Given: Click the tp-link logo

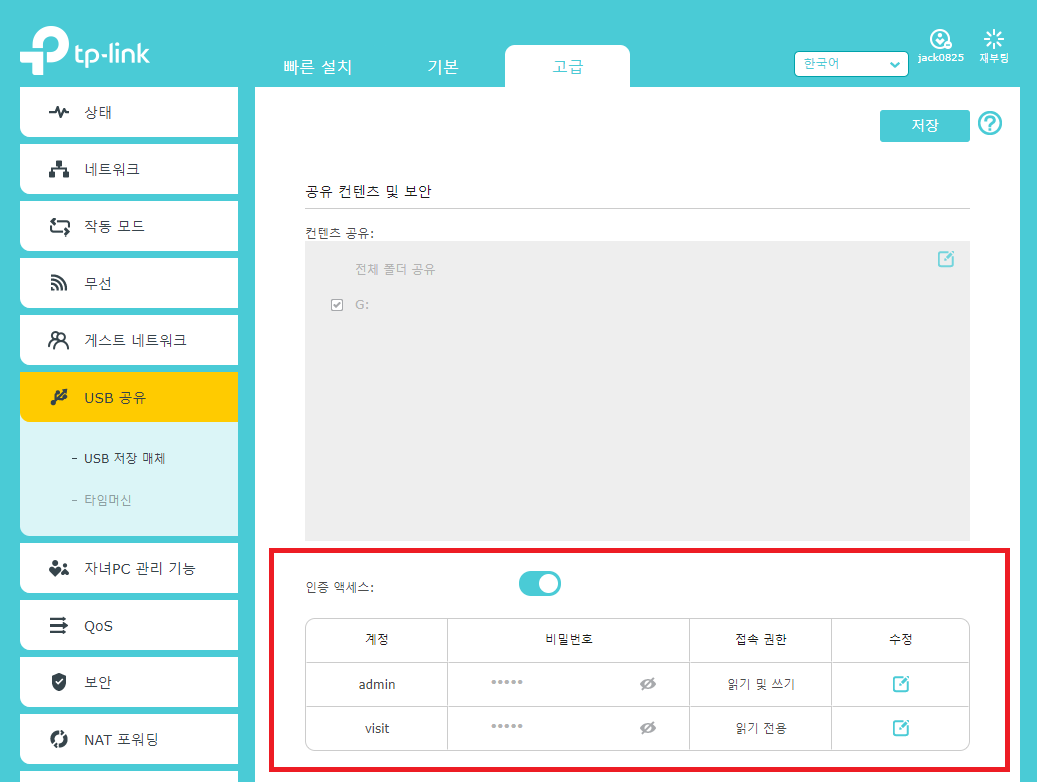Looking at the screenshot, I should click(85, 50).
